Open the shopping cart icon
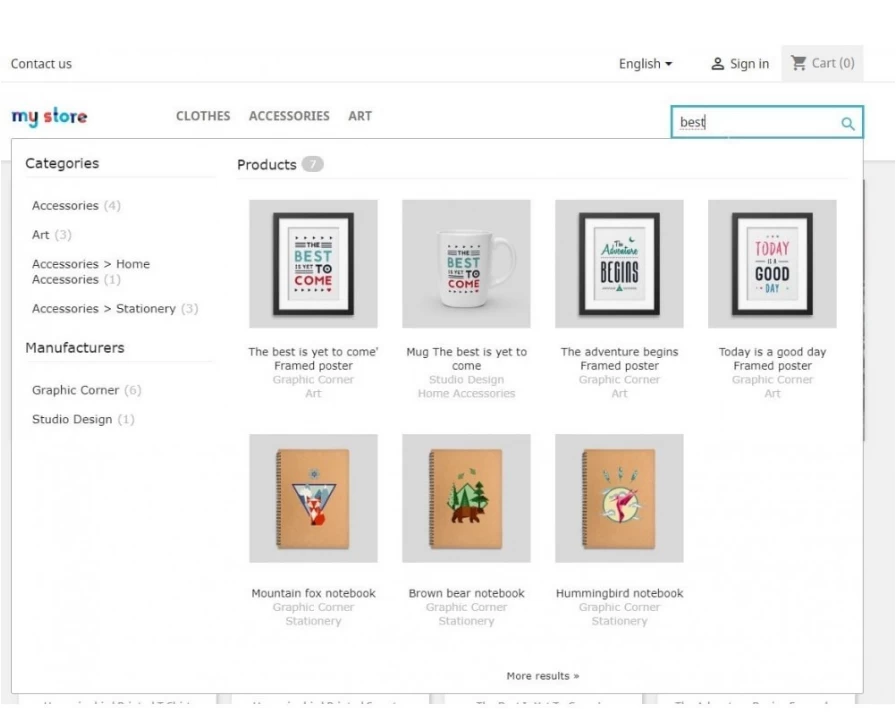Viewport: 896px width, 723px height. 798,63
